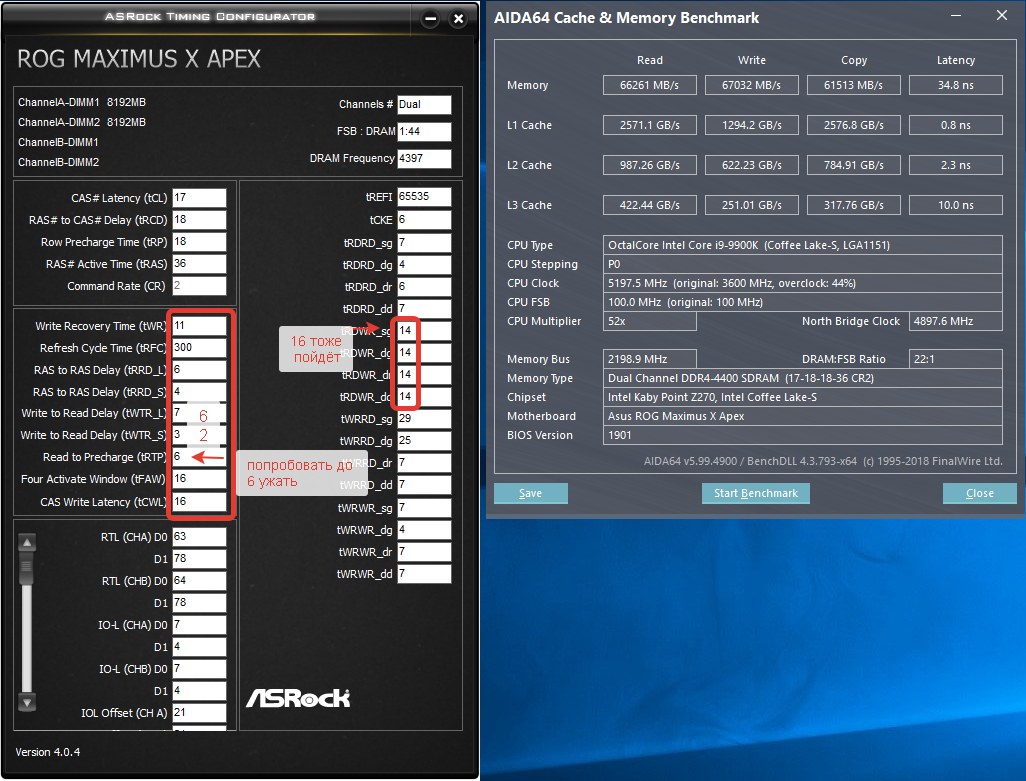Click the tREFI value field
Viewport: 1026px width, 781px height.
coord(424,197)
